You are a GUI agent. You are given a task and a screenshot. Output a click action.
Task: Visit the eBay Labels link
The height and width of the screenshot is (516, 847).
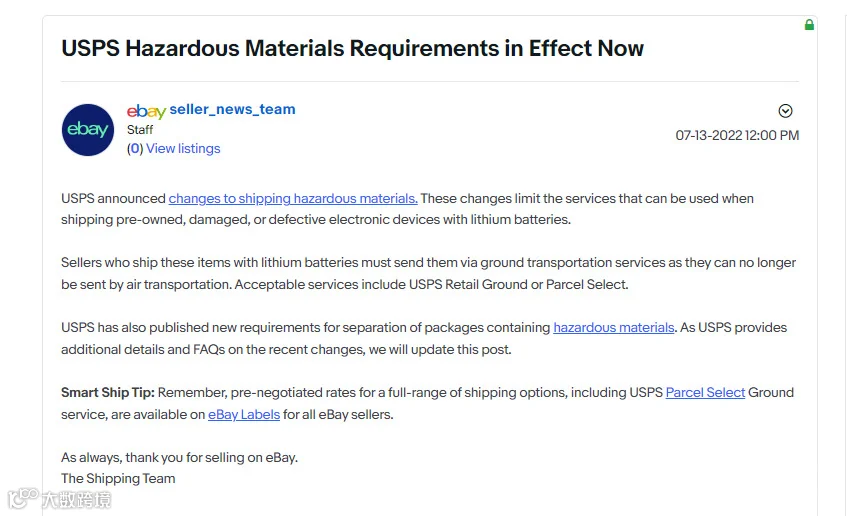tap(244, 414)
